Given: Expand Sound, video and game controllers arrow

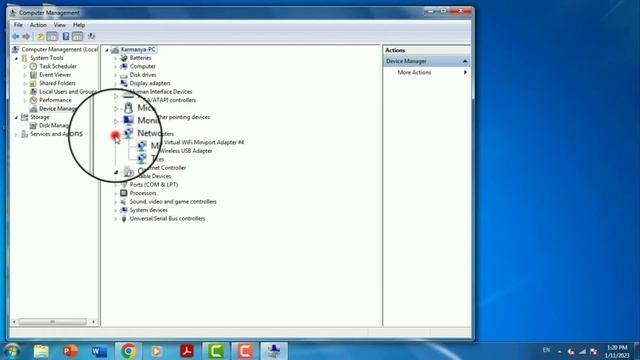Looking at the screenshot, I should [x=116, y=202].
